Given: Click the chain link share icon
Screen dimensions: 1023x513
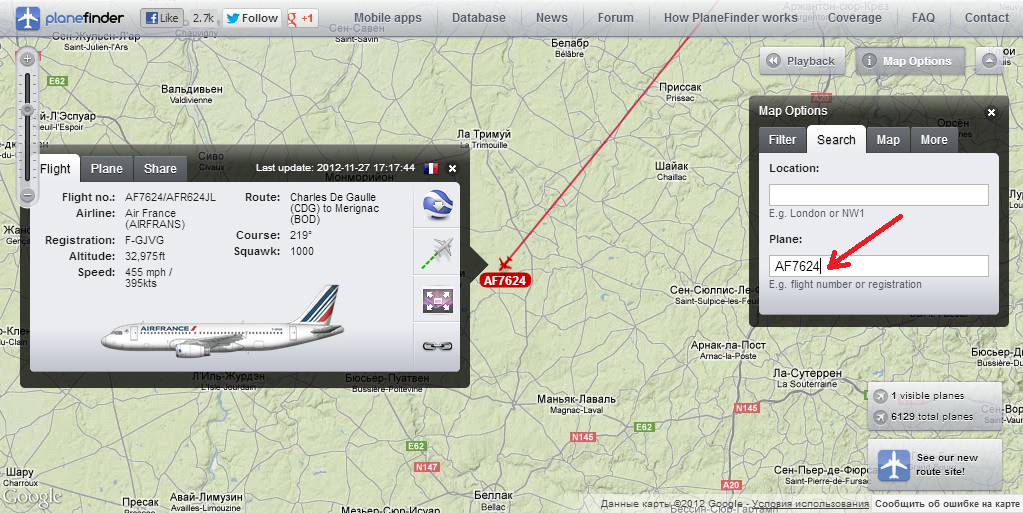Looking at the screenshot, I should click(x=438, y=346).
